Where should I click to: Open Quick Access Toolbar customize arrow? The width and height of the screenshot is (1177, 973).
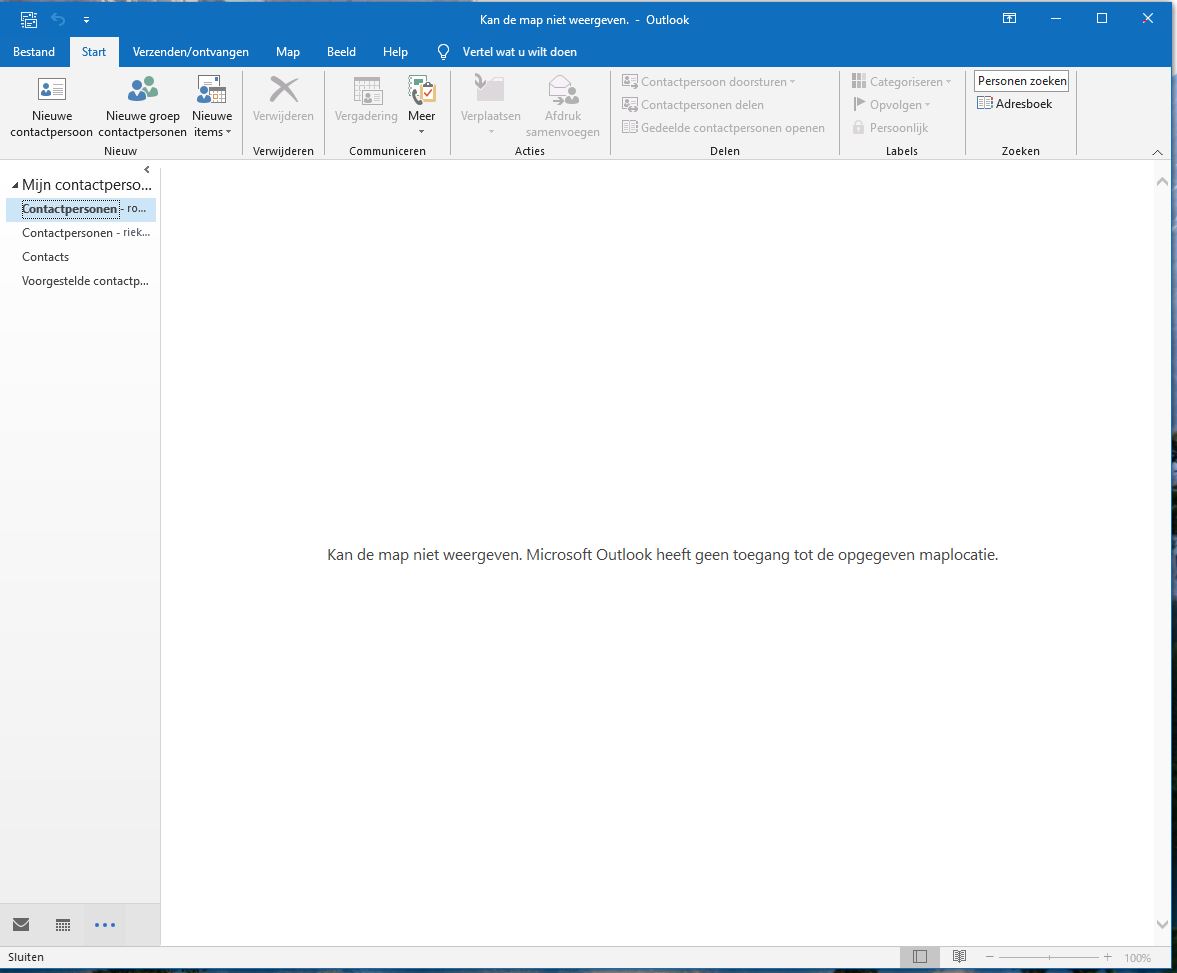tap(86, 20)
